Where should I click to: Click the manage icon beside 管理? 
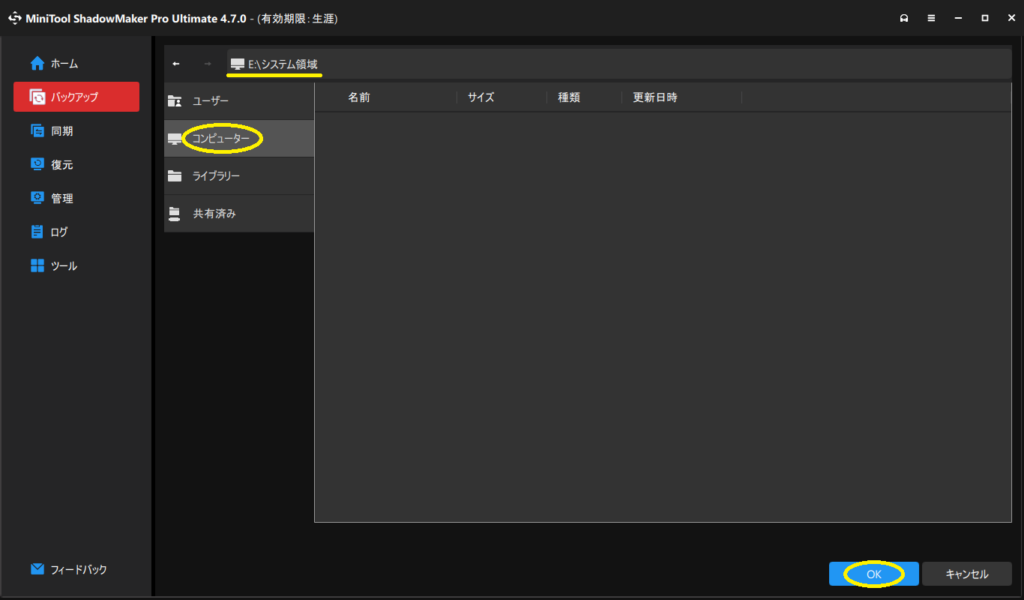click(37, 198)
